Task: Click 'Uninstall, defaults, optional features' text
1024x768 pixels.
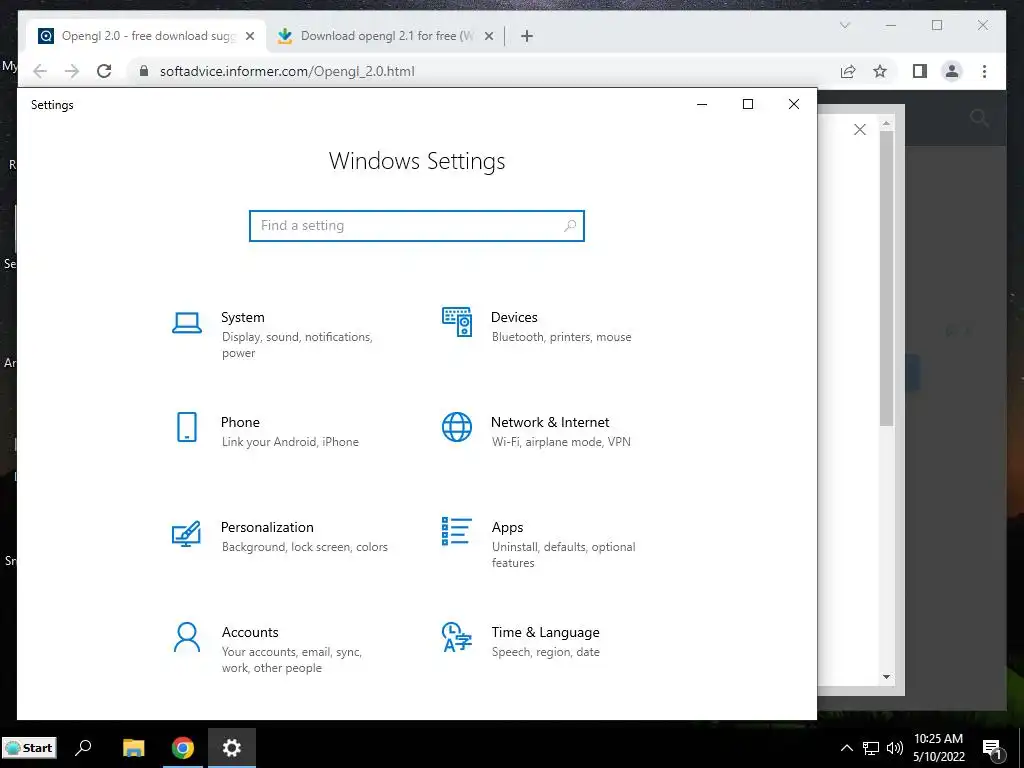Action: pyautogui.click(x=564, y=554)
